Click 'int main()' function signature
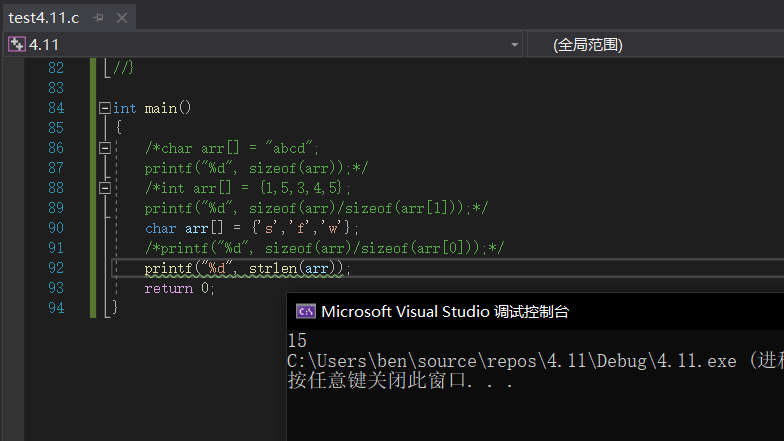The width and height of the screenshot is (784, 441). (152, 108)
